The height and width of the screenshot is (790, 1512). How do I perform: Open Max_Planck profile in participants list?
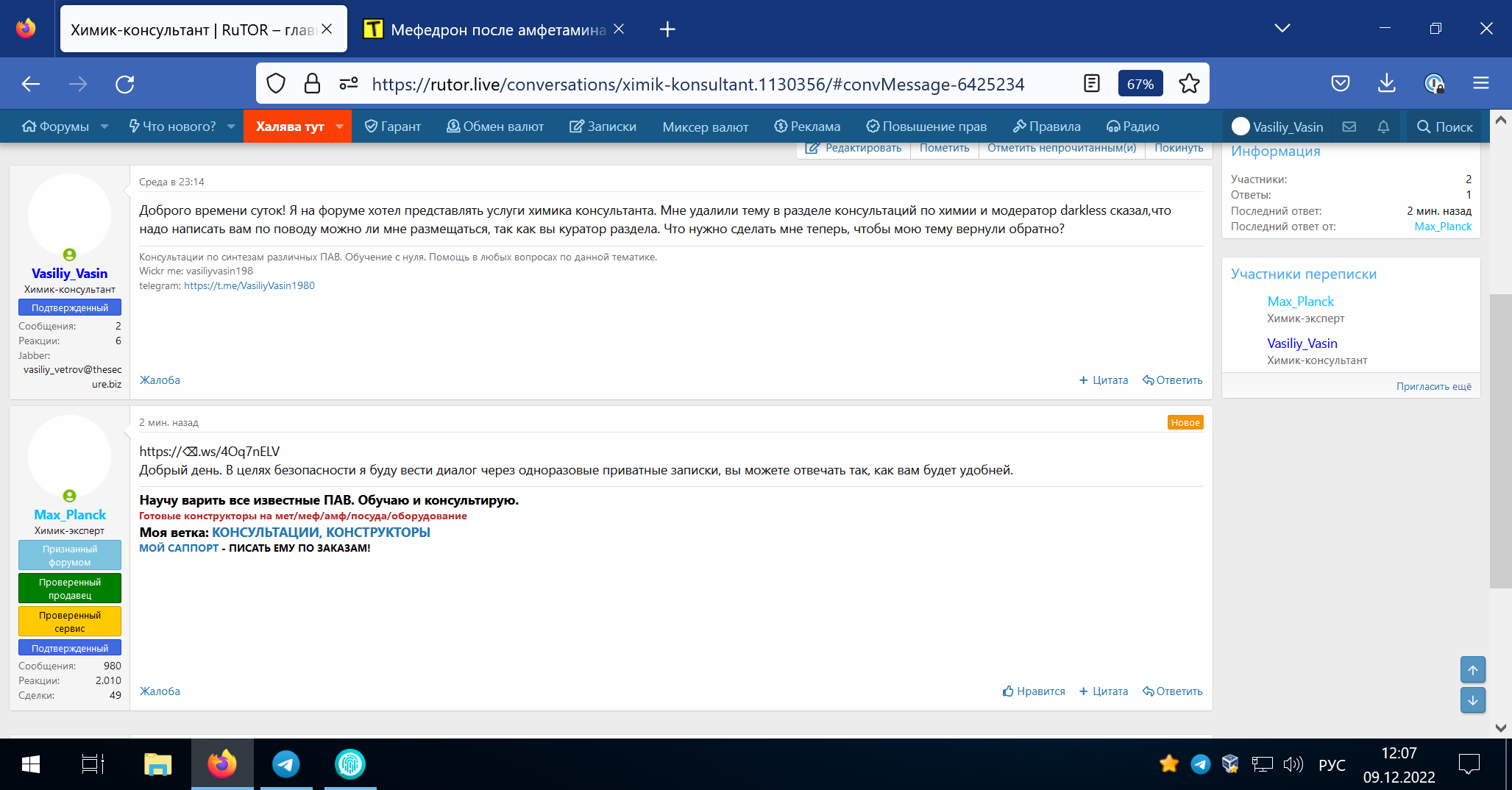click(x=1300, y=302)
